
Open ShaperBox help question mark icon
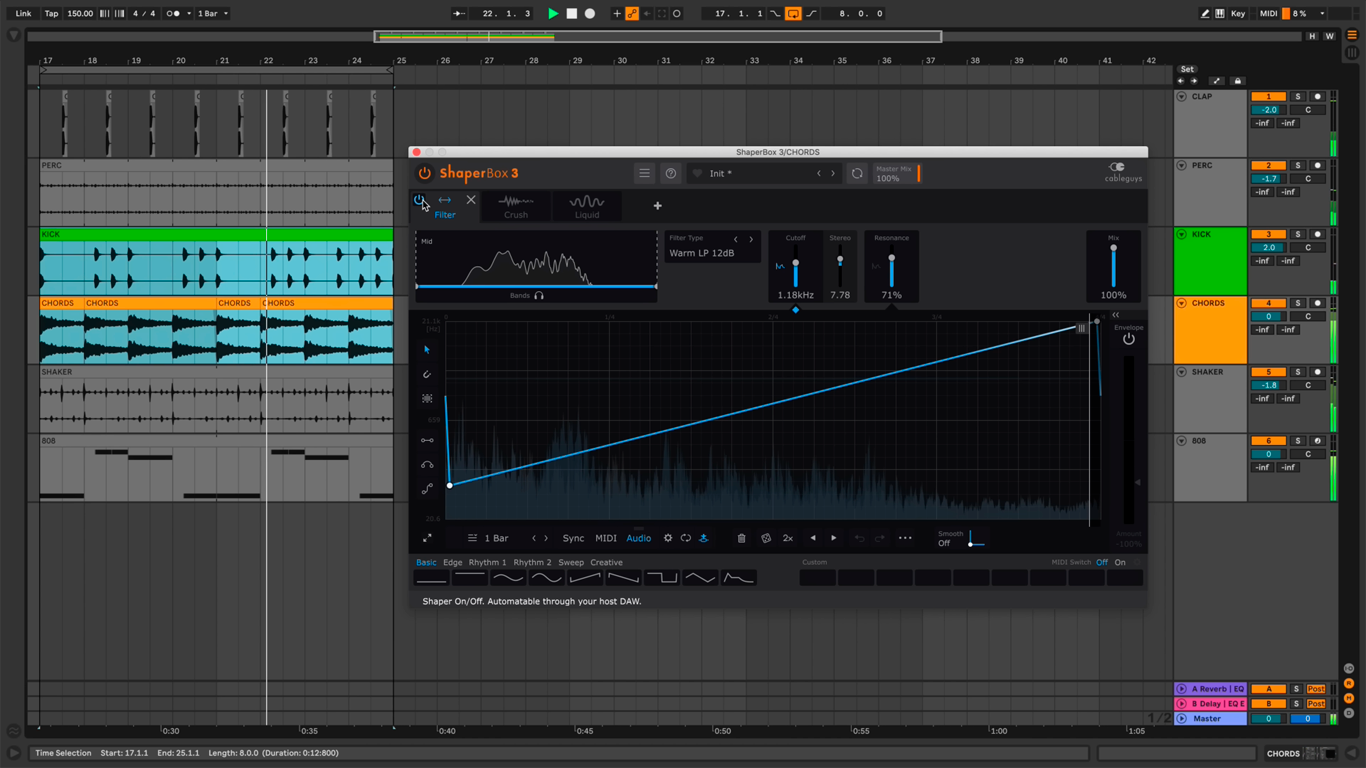click(671, 173)
